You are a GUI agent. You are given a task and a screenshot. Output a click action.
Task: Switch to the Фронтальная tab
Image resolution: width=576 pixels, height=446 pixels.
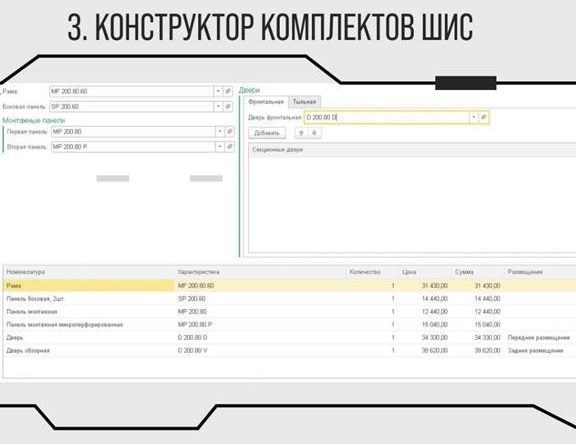tap(266, 102)
